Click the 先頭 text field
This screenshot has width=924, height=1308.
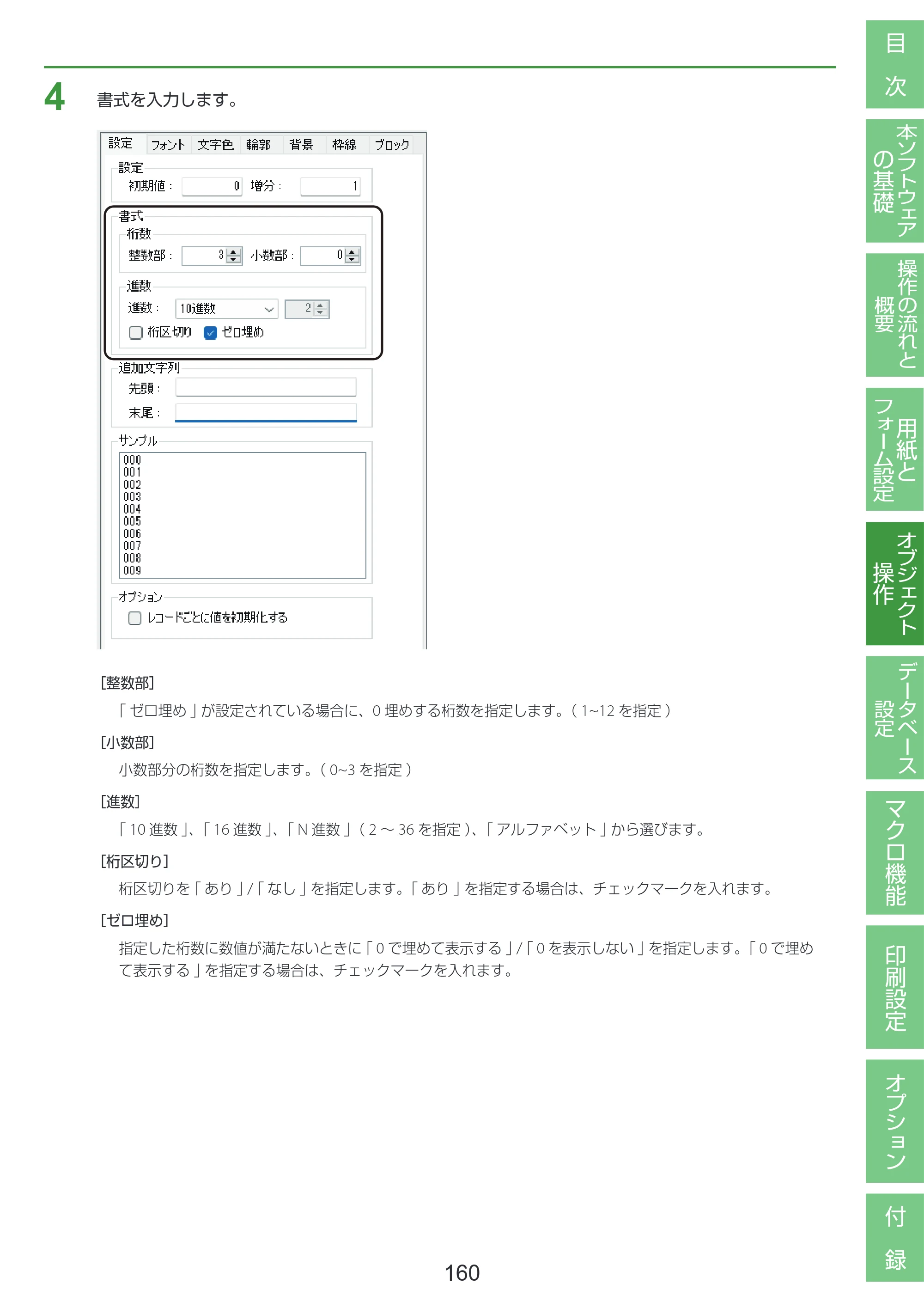[266, 387]
